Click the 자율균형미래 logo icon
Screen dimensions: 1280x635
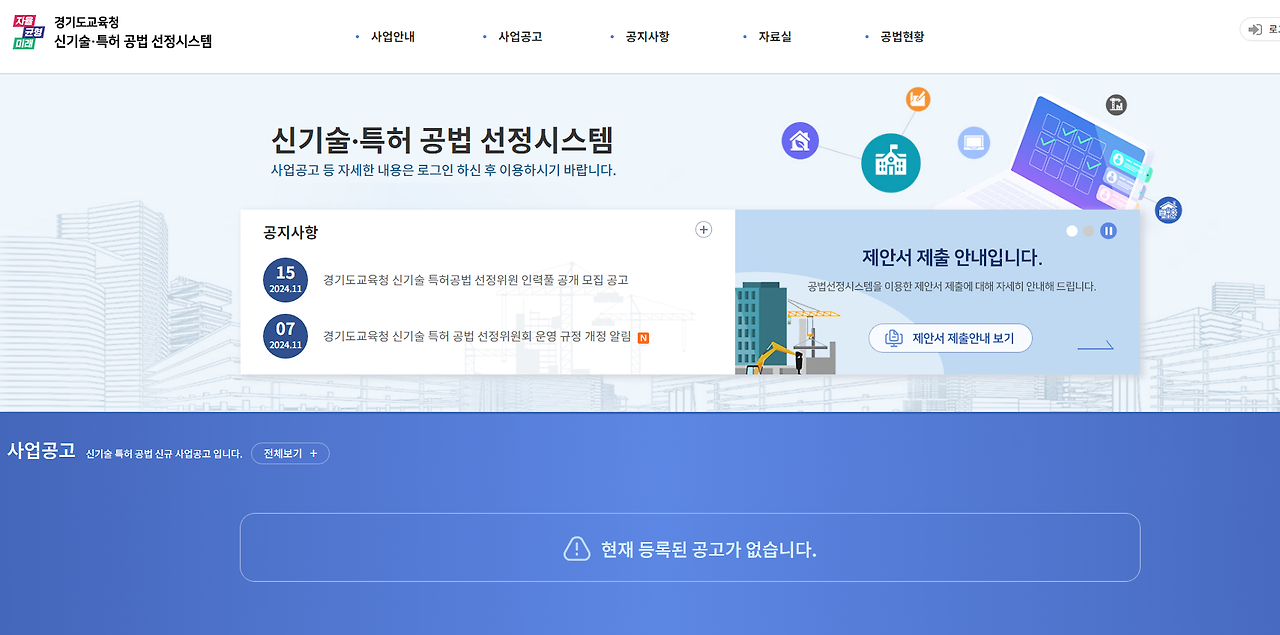[30, 30]
